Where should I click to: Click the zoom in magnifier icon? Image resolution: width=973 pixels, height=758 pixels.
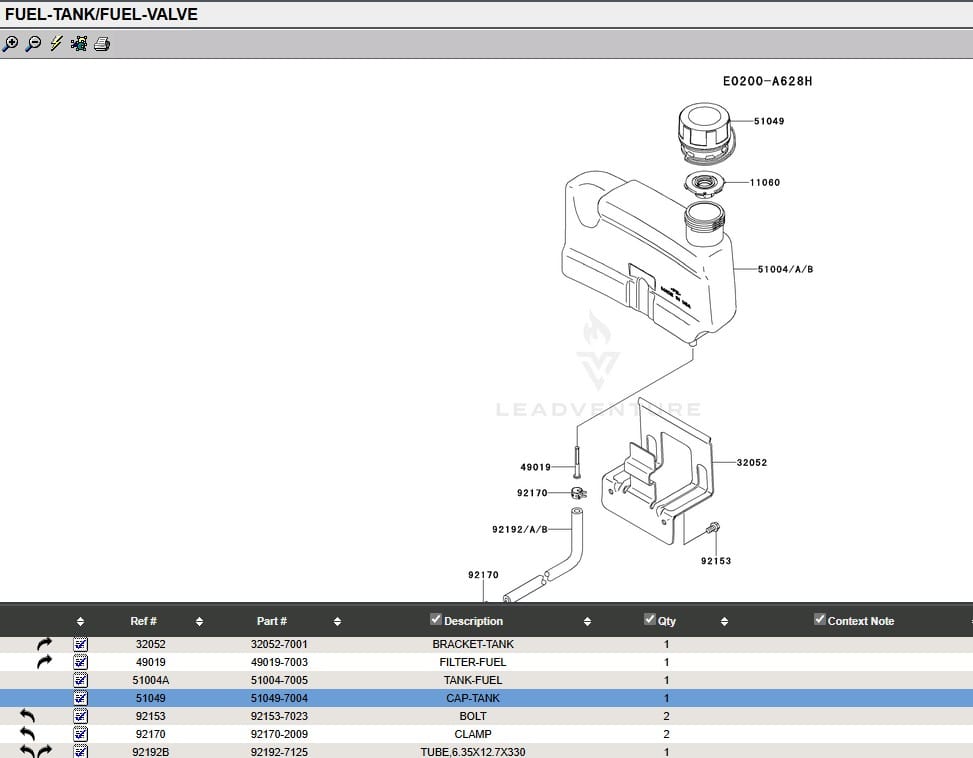pos(10,44)
